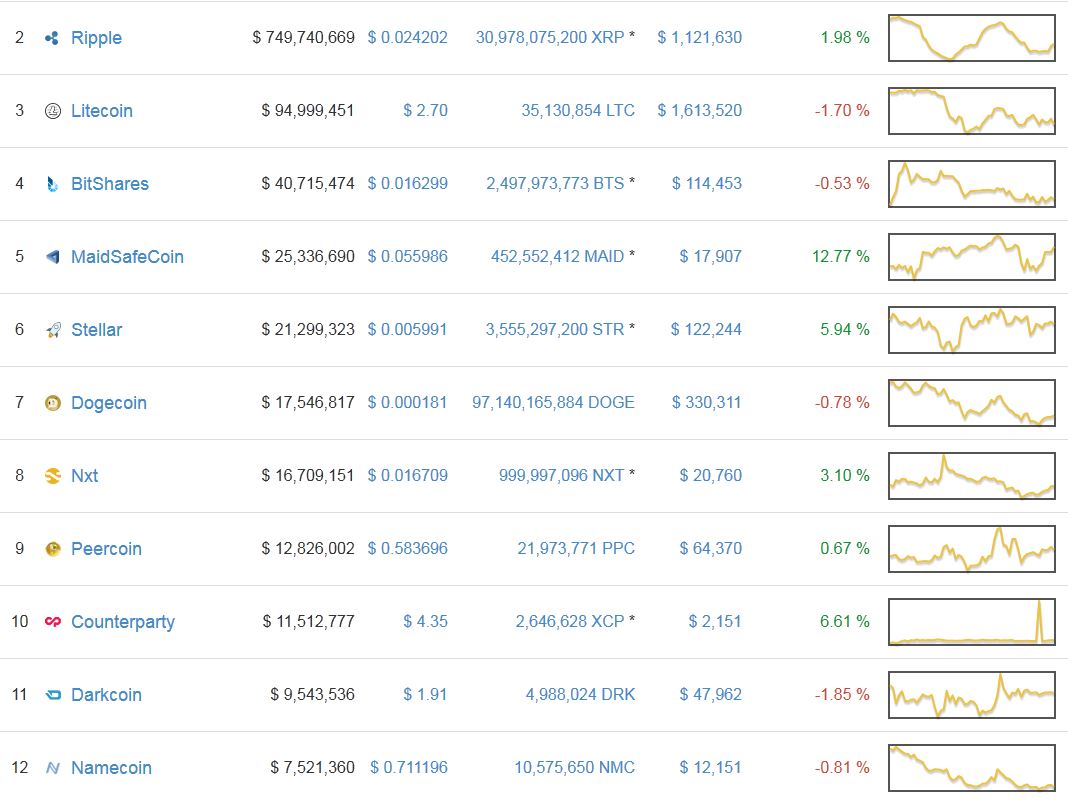Viewport: 1068px width, 801px height.
Task: Click the MaidSafeCoin logo icon
Action: click(x=52, y=257)
